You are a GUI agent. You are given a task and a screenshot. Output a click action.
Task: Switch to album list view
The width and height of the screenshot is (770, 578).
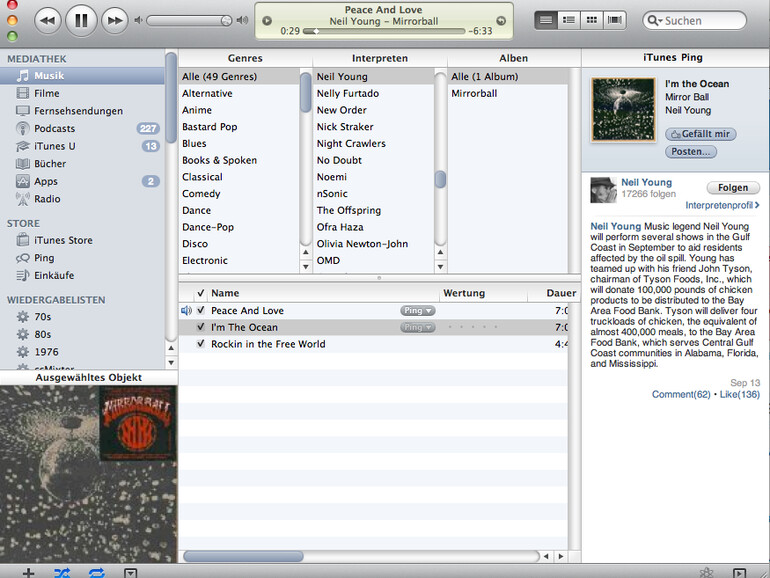pyautogui.click(x=569, y=20)
